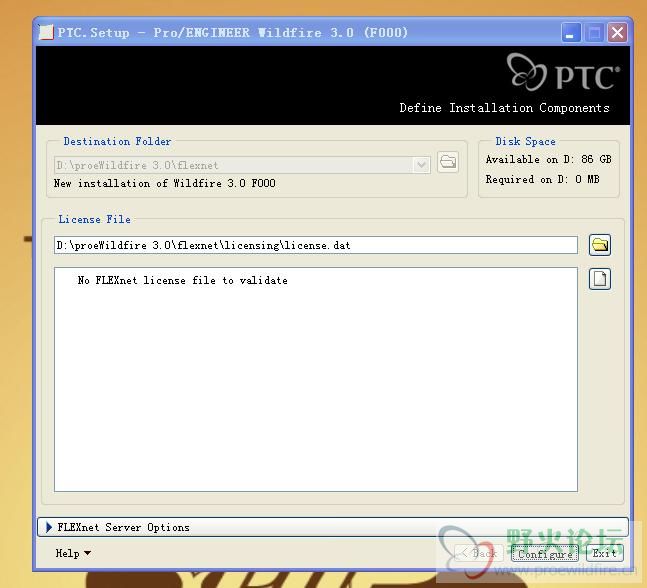Click the 'New installation of Wildfire 3.0 F000' text

coord(165,183)
